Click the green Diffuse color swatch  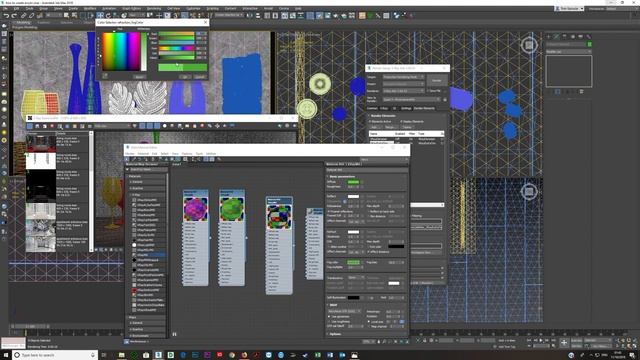[x=353, y=182]
